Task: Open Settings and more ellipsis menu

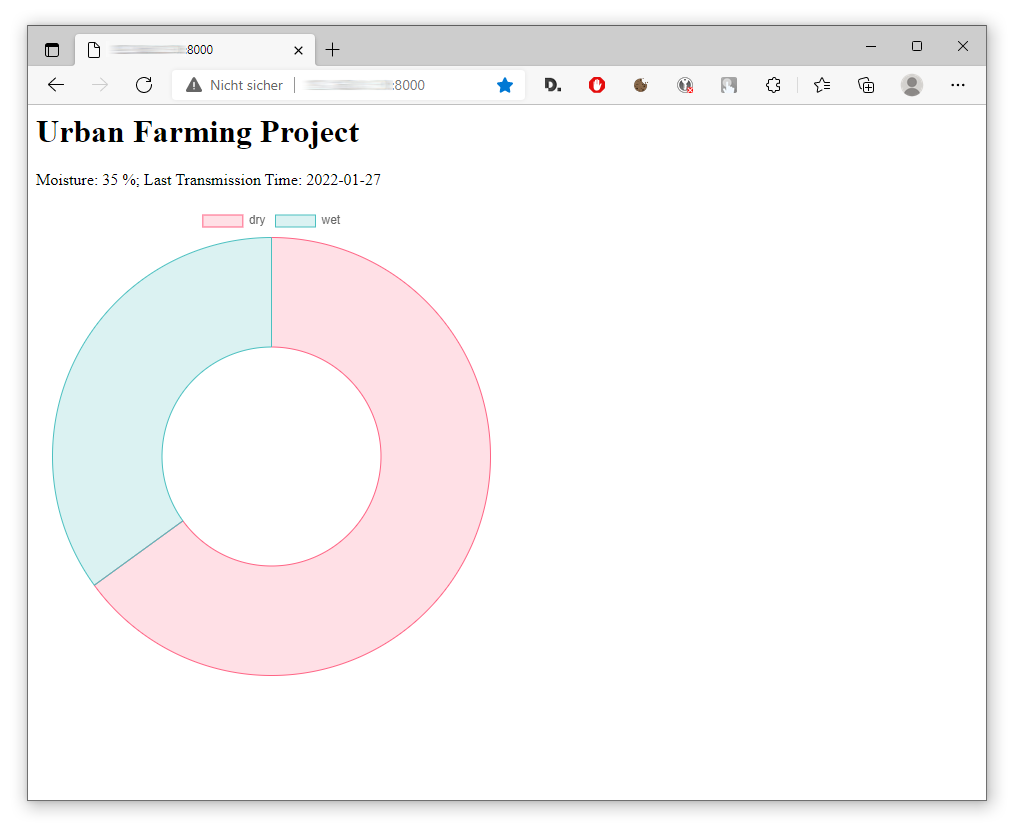Action: point(958,85)
